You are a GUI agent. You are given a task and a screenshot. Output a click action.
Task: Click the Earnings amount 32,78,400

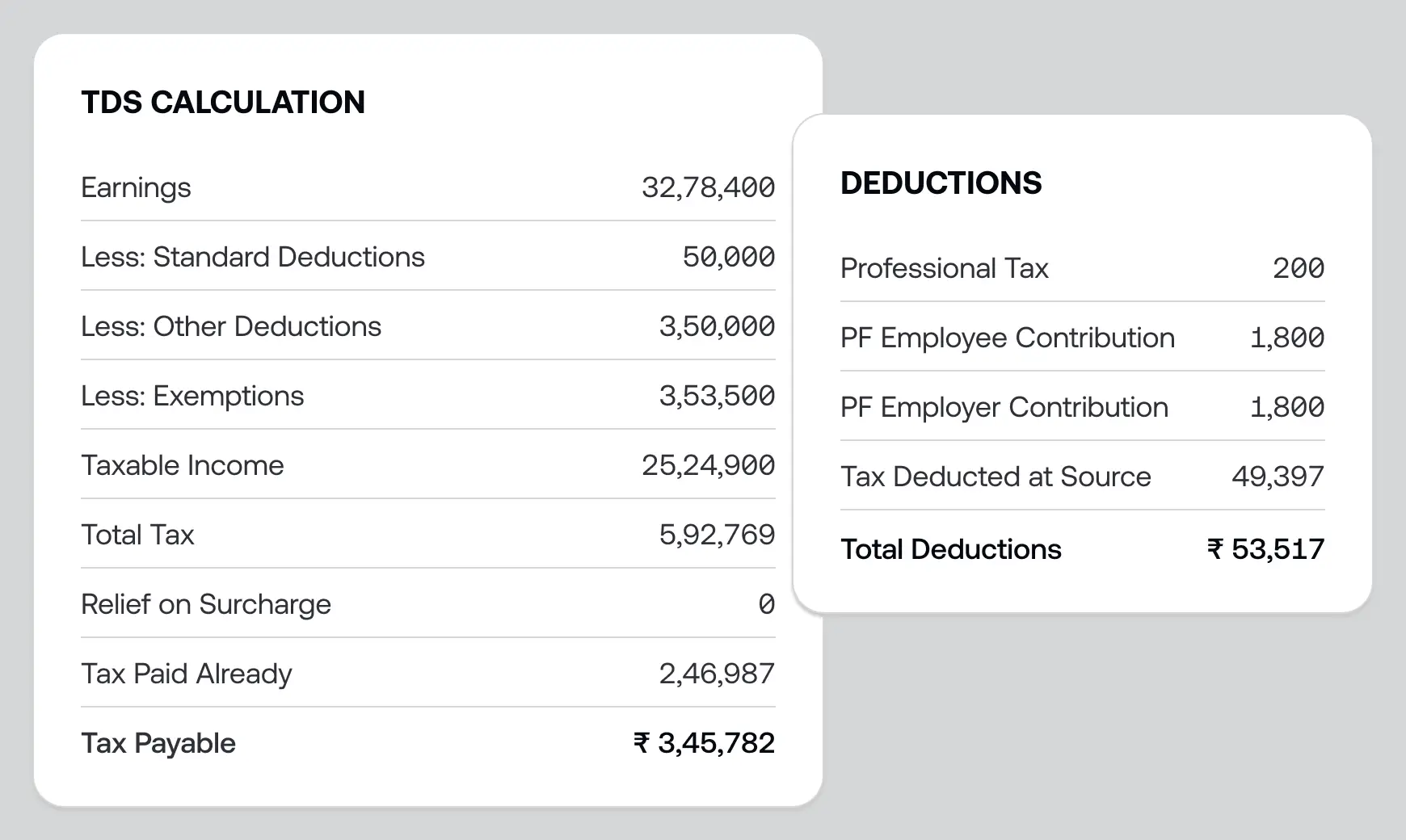pos(708,187)
